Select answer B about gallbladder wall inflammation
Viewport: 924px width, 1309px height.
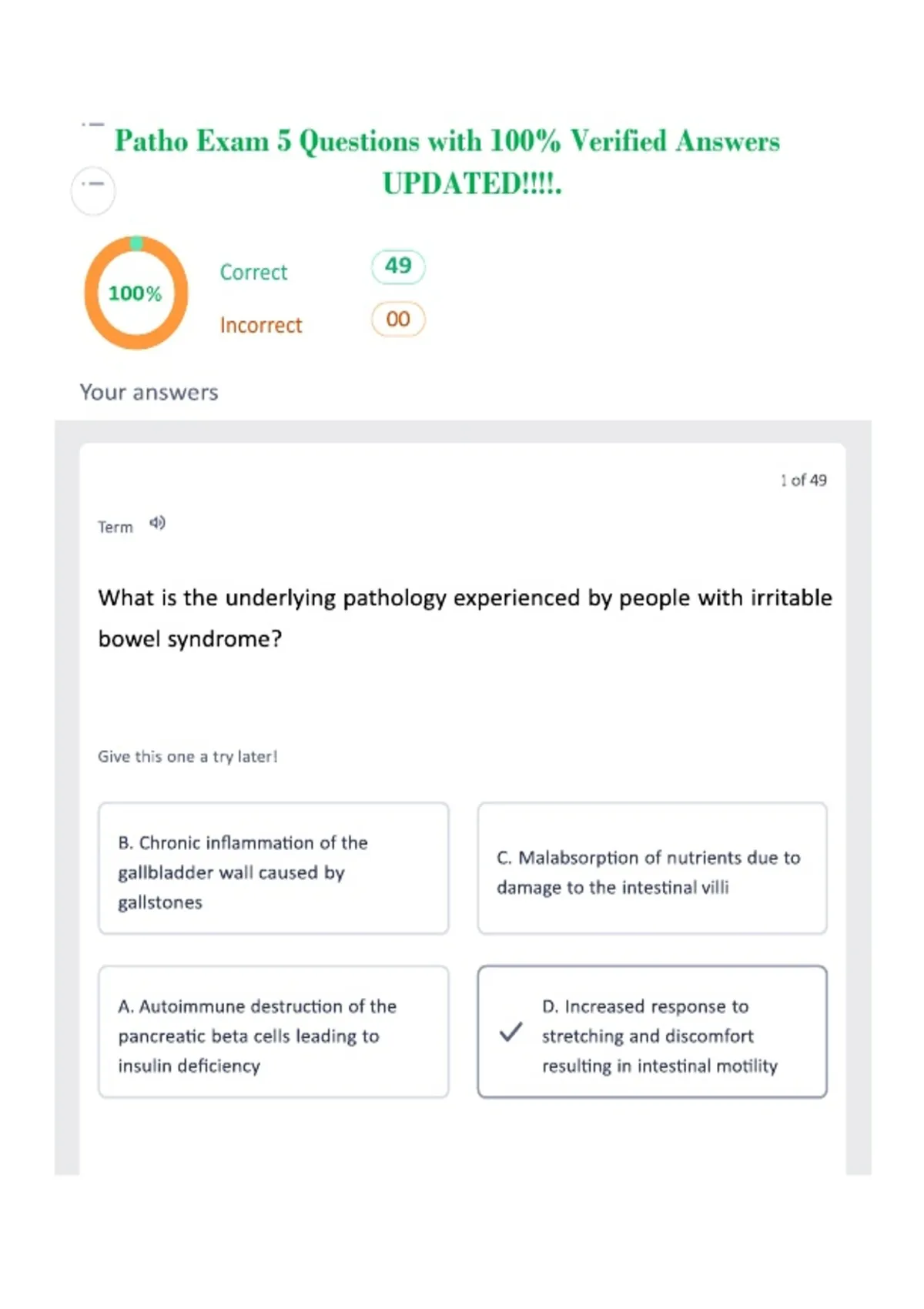pos(273,869)
